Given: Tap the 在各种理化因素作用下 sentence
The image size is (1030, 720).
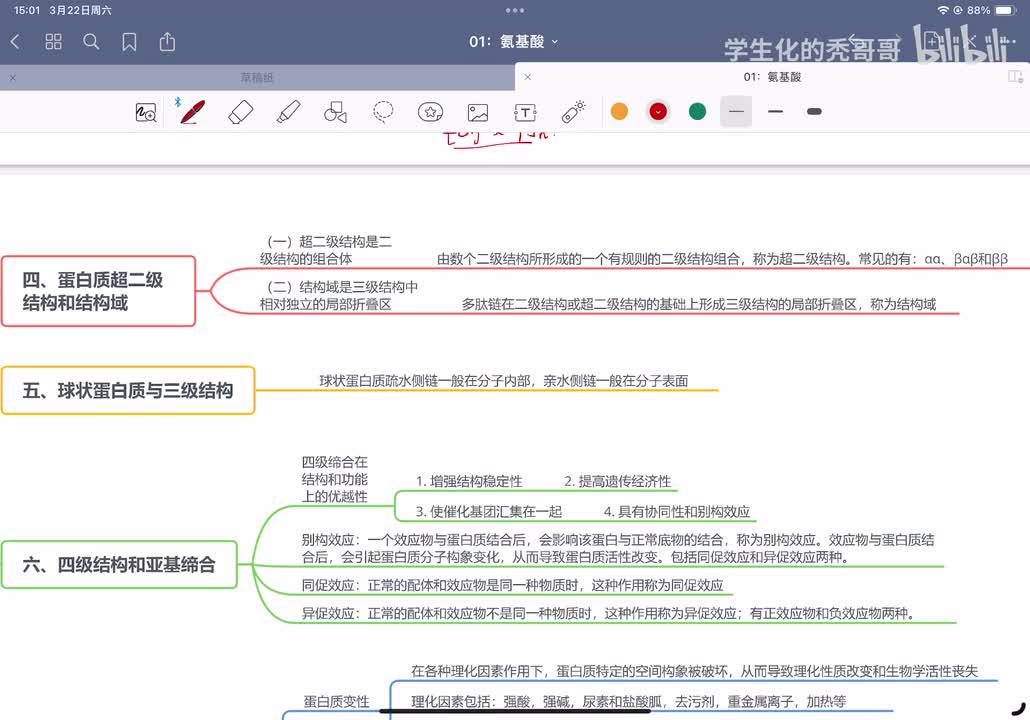Looking at the screenshot, I should point(694,671).
